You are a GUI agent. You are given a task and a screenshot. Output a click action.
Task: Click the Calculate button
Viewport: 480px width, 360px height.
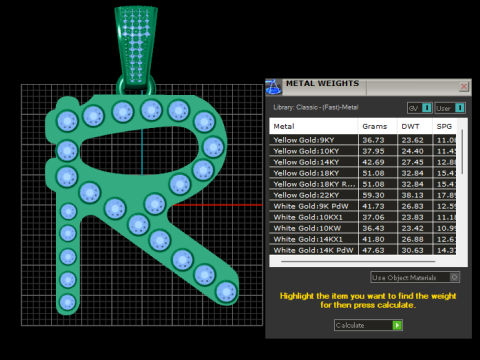click(x=368, y=325)
